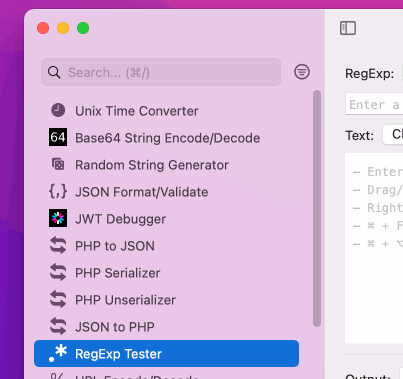Viewport: 403px width, 379px height.
Task: Close the window with red button
Action: [43, 28]
